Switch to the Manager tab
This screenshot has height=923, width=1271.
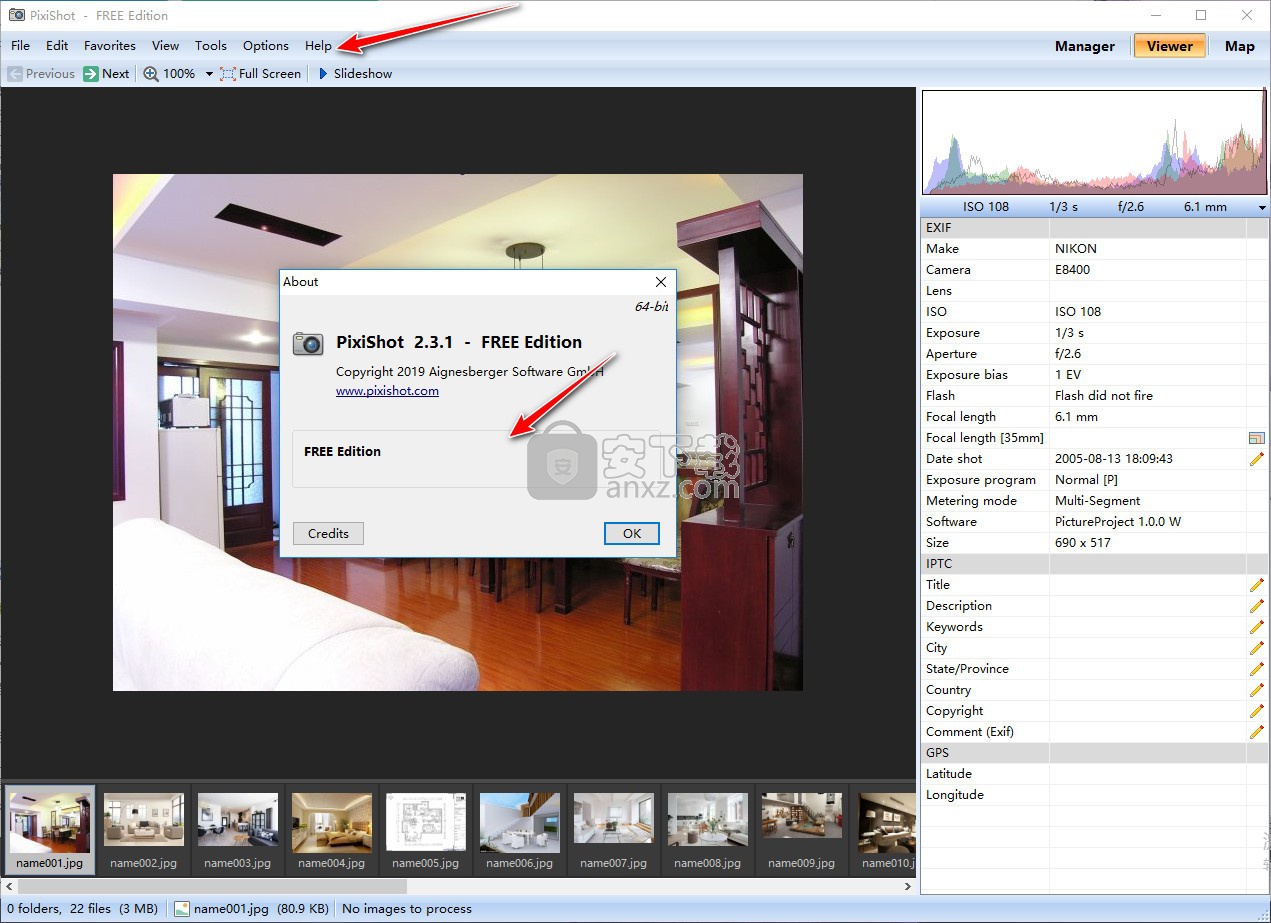1085,46
